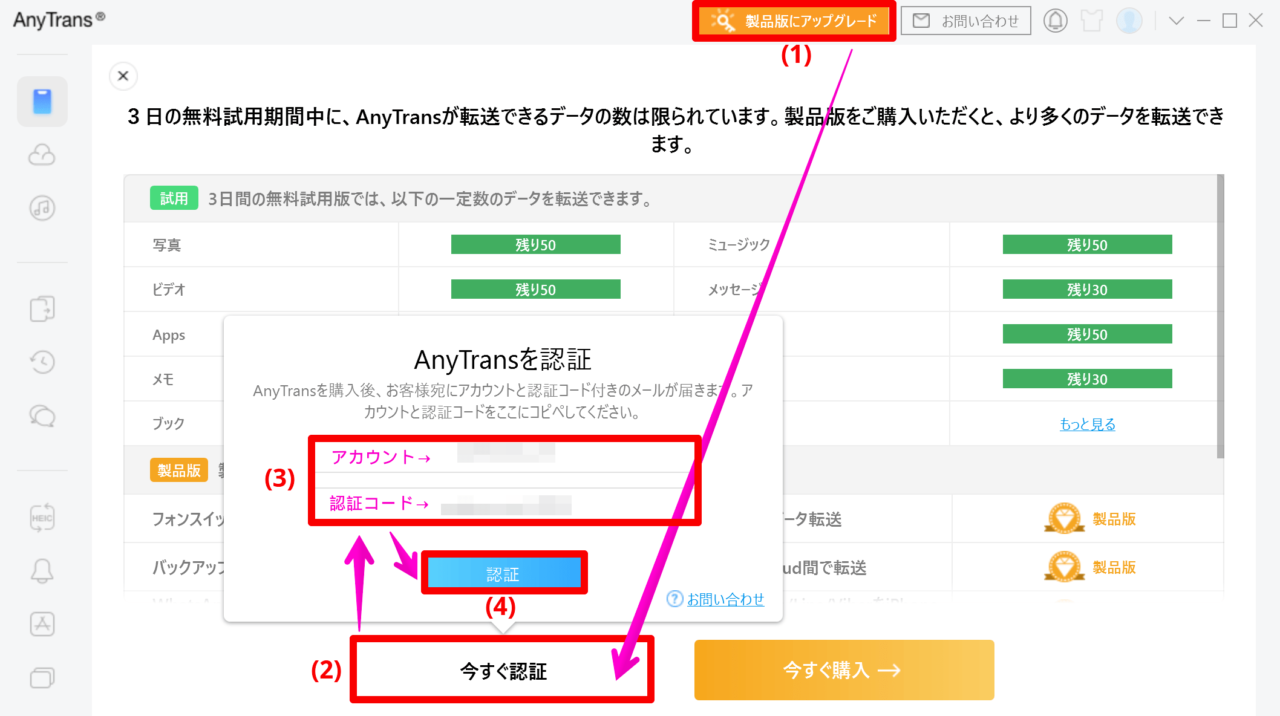
Task: Select the screen mirroring sidebar icon
Action: (x=42, y=678)
